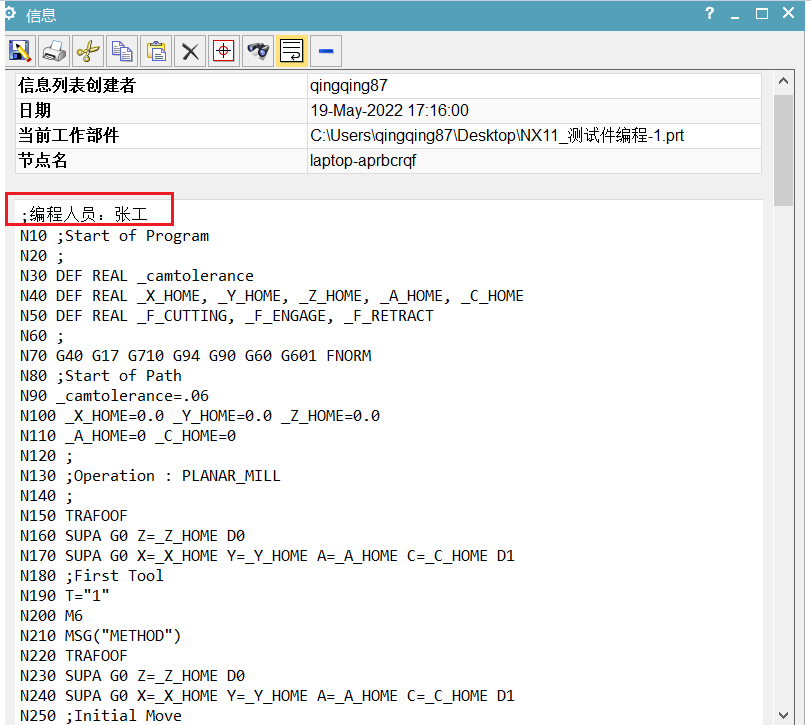Click line N20 with semicolon

pos(42,256)
